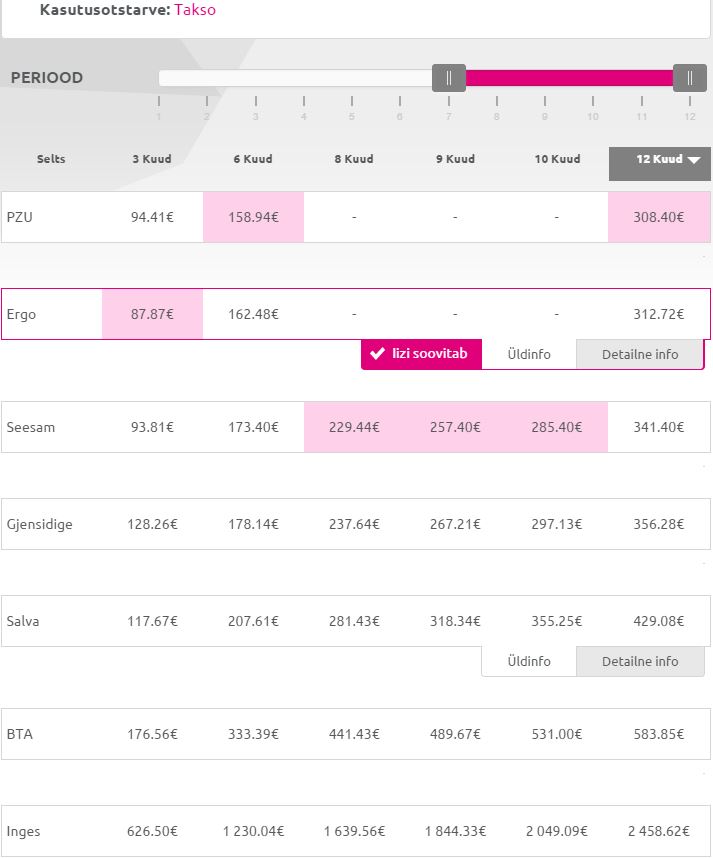713x858 pixels.
Task: Open Üldinfo tab under Salva row
Action: 529,661
